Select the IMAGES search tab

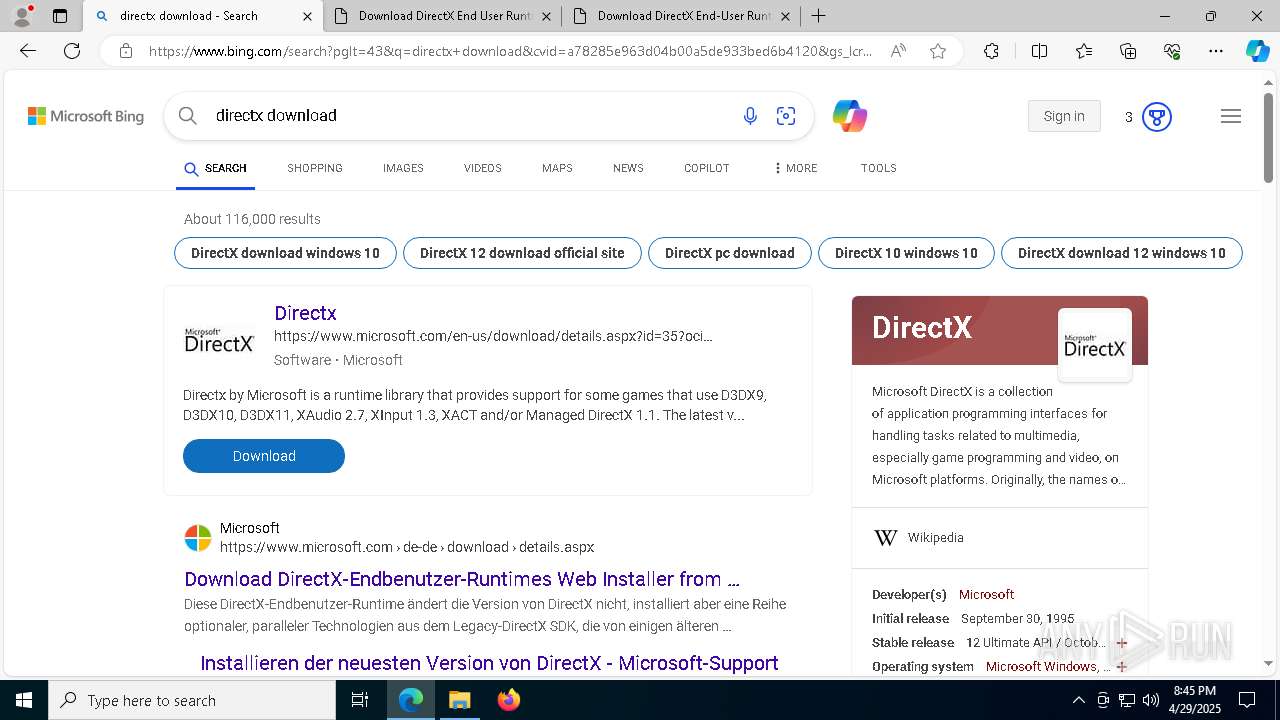click(403, 168)
